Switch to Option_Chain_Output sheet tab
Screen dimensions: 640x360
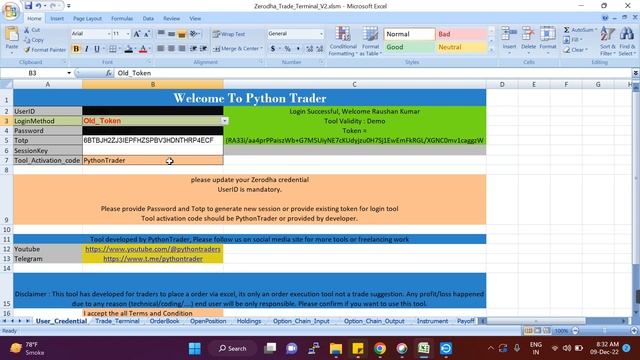point(374,321)
